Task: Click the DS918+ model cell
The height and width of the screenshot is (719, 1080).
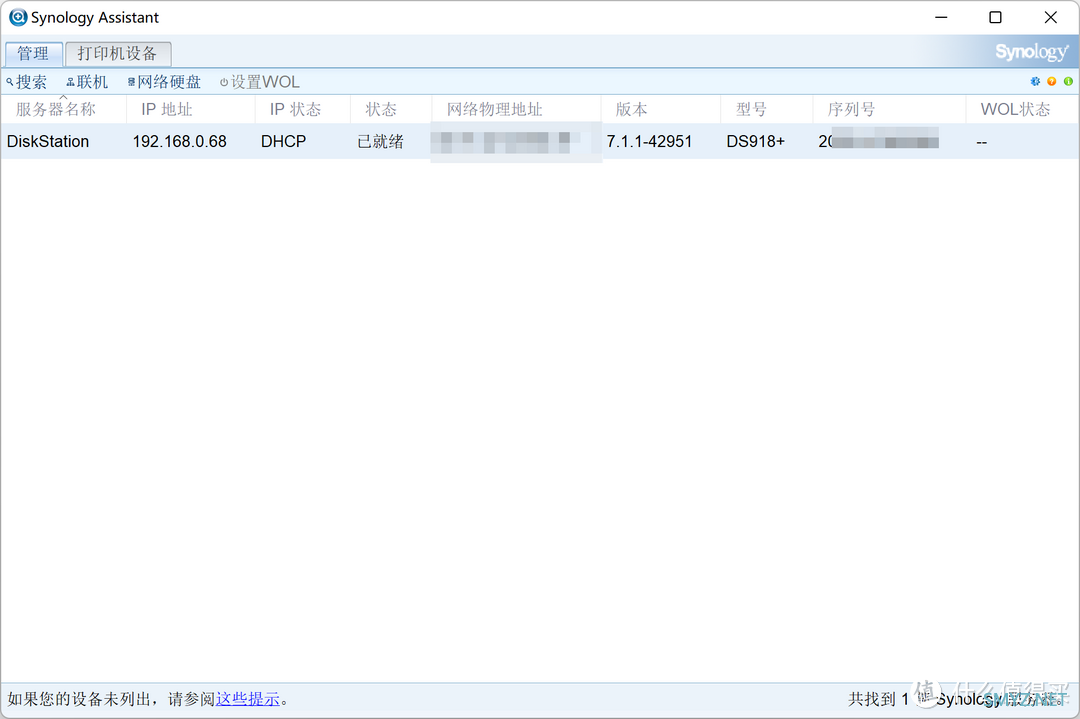Action: click(756, 141)
